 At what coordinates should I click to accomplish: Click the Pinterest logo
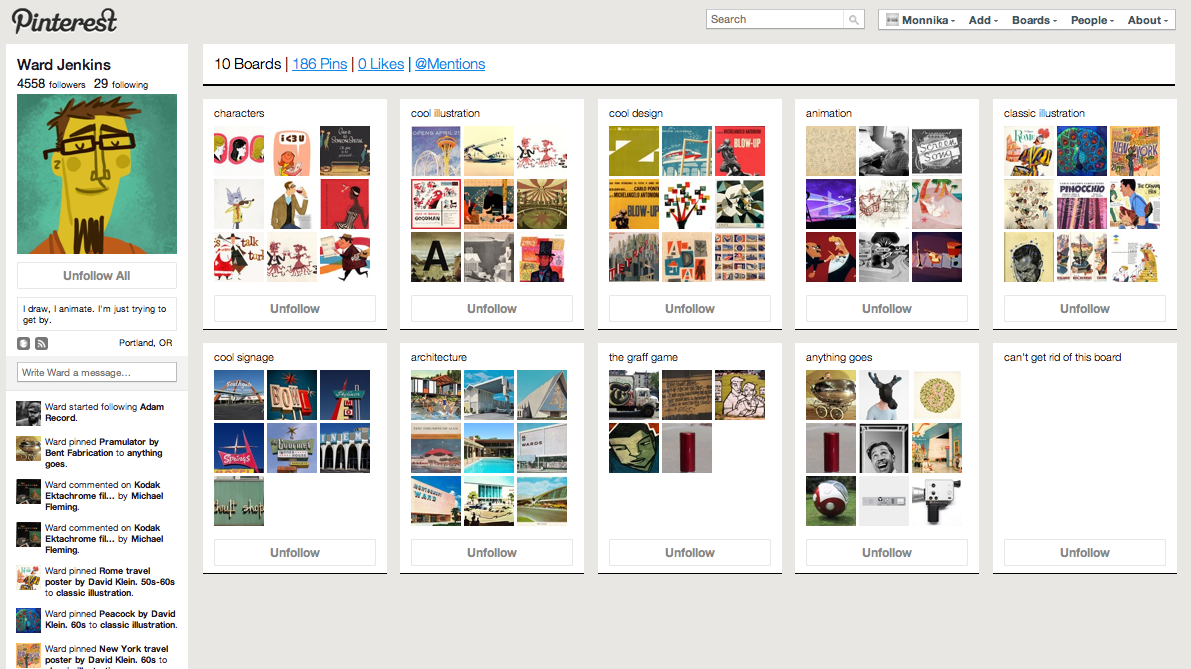tap(65, 21)
